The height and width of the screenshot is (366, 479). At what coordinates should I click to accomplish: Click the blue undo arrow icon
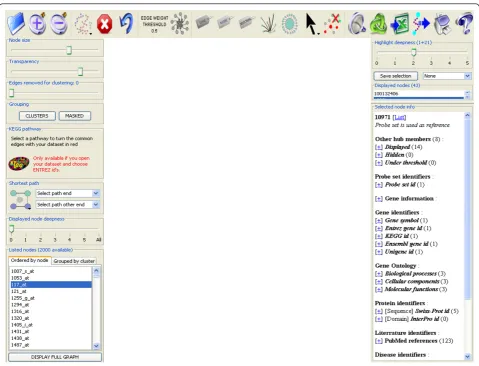[126, 23]
